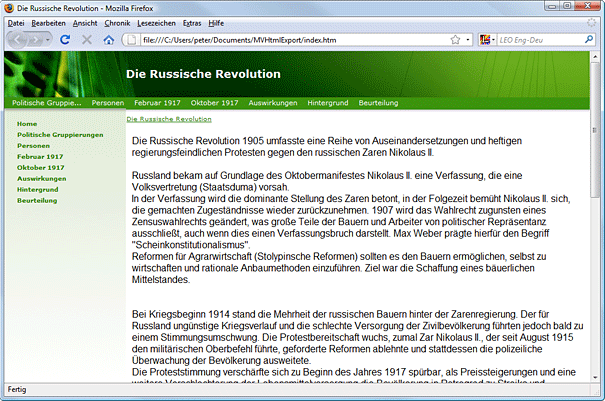605x401 pixels.
Task: Stop loading with the X icon
Action: click(87, 39)
